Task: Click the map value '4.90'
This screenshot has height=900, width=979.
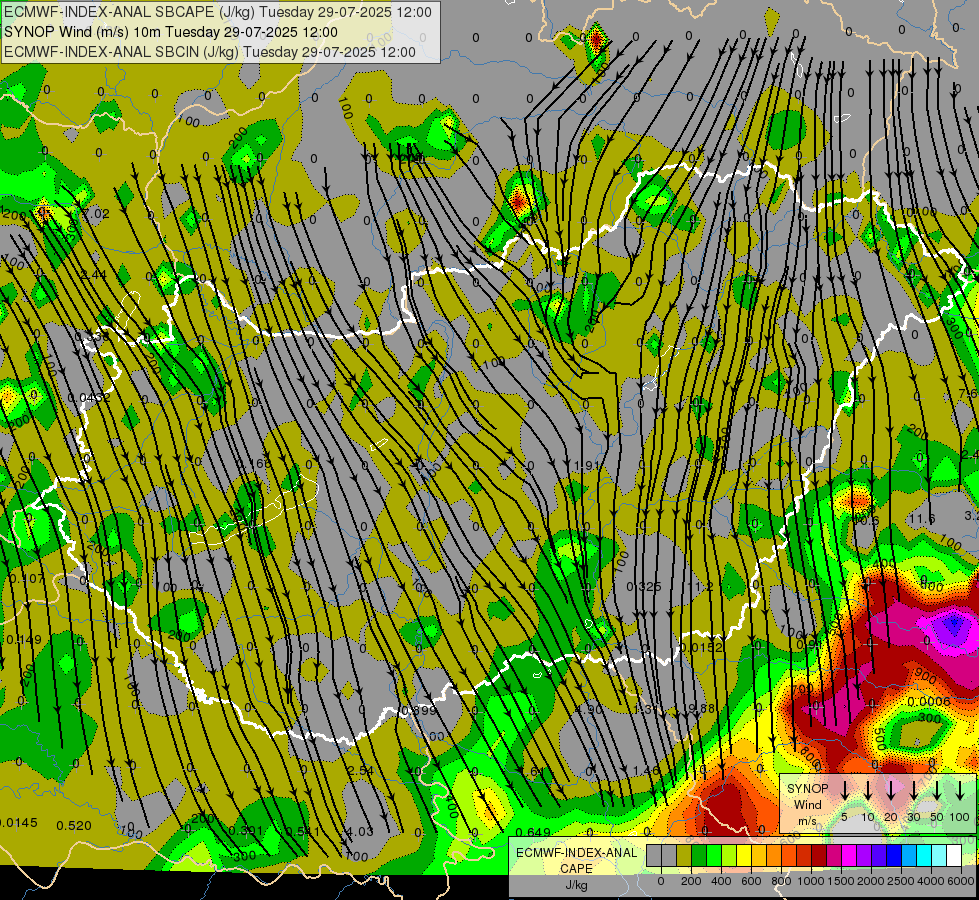Action: 589,710
